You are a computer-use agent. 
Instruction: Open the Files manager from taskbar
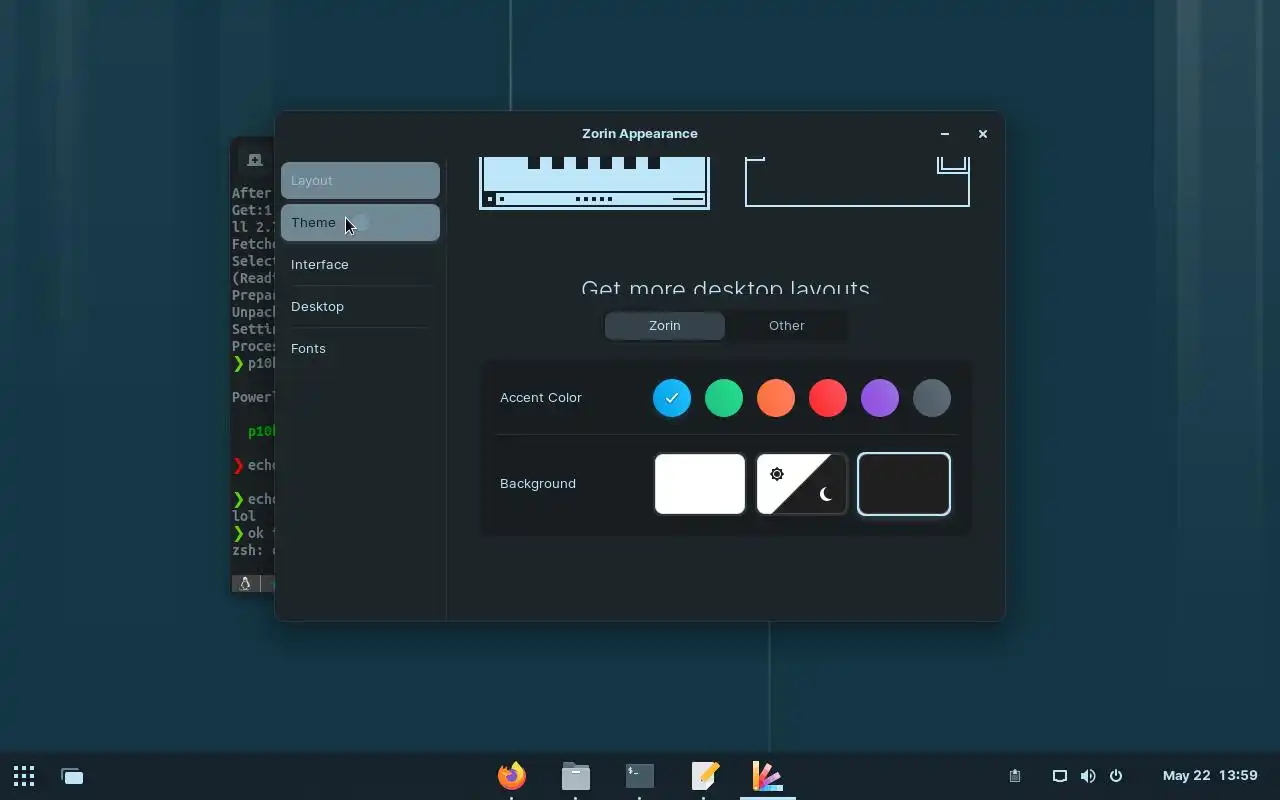tap(576, 776)
